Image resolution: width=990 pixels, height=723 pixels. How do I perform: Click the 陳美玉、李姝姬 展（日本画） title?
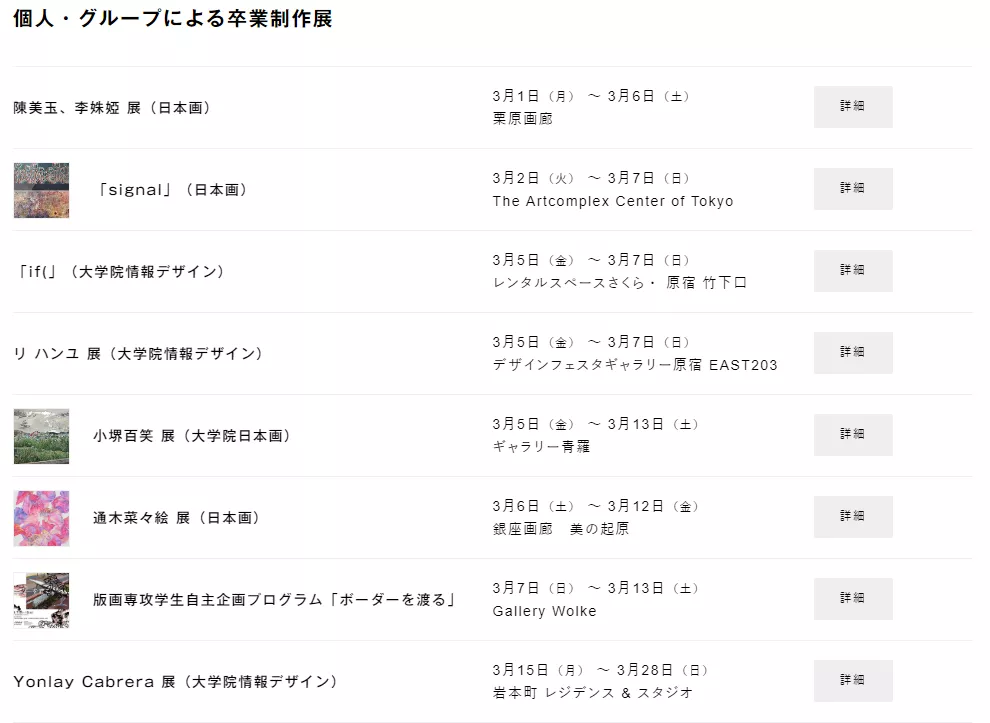112,108
